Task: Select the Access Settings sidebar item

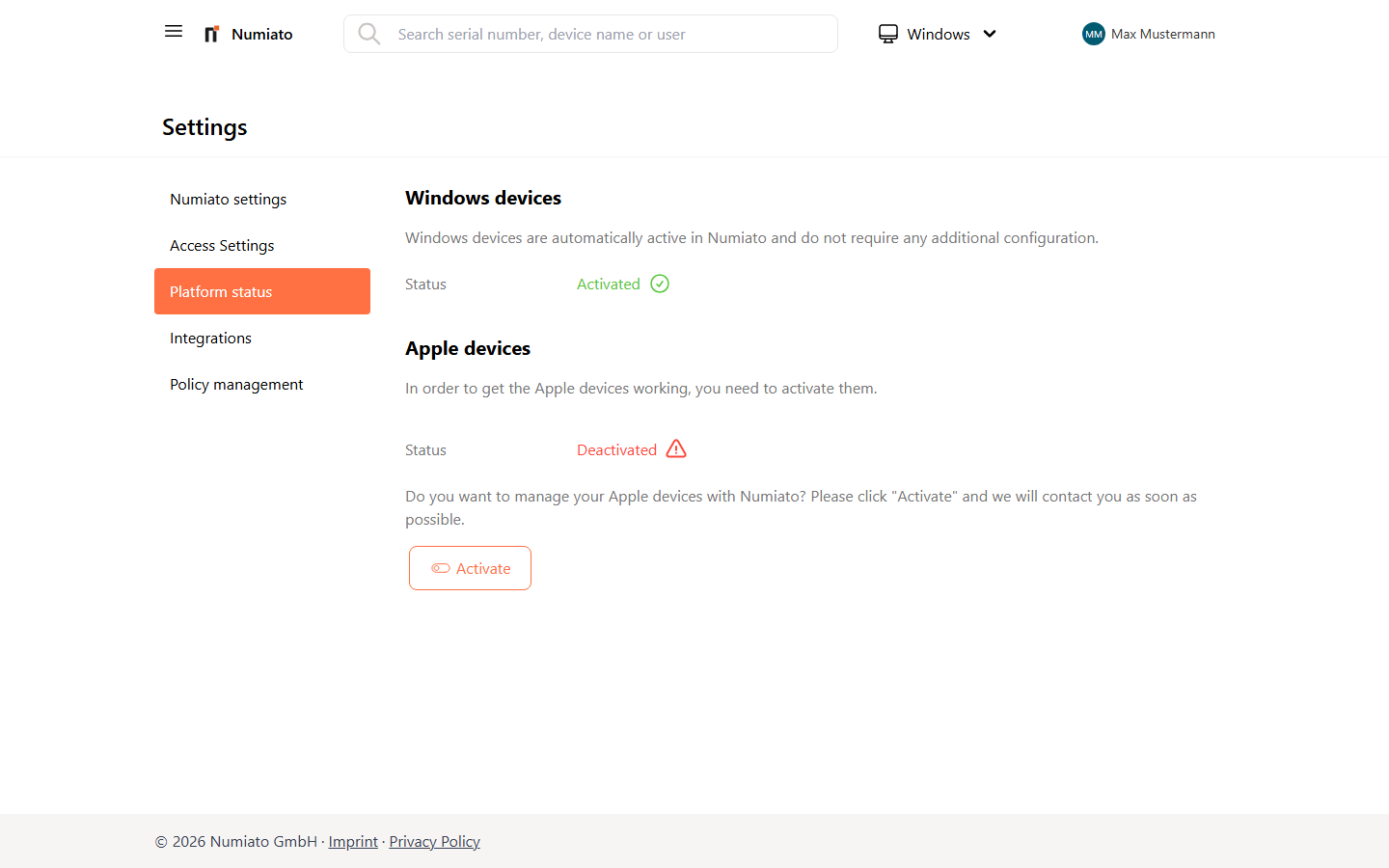Action: pyautogui.click(x=222, y=245)
